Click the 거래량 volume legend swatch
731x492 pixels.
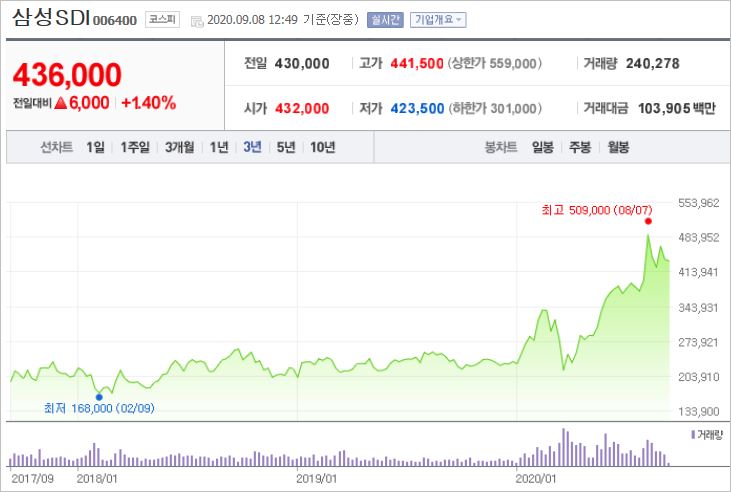(693, 435)
